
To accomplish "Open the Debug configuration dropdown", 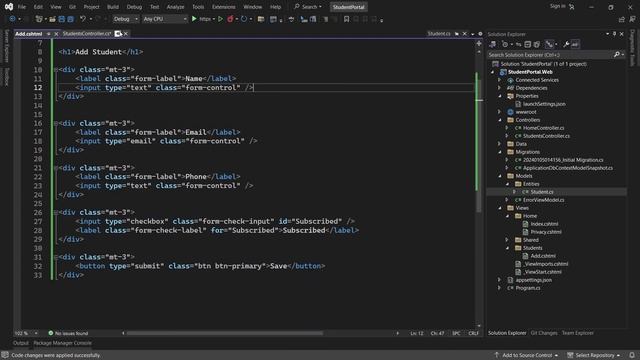I will click(x=125, y=19).
